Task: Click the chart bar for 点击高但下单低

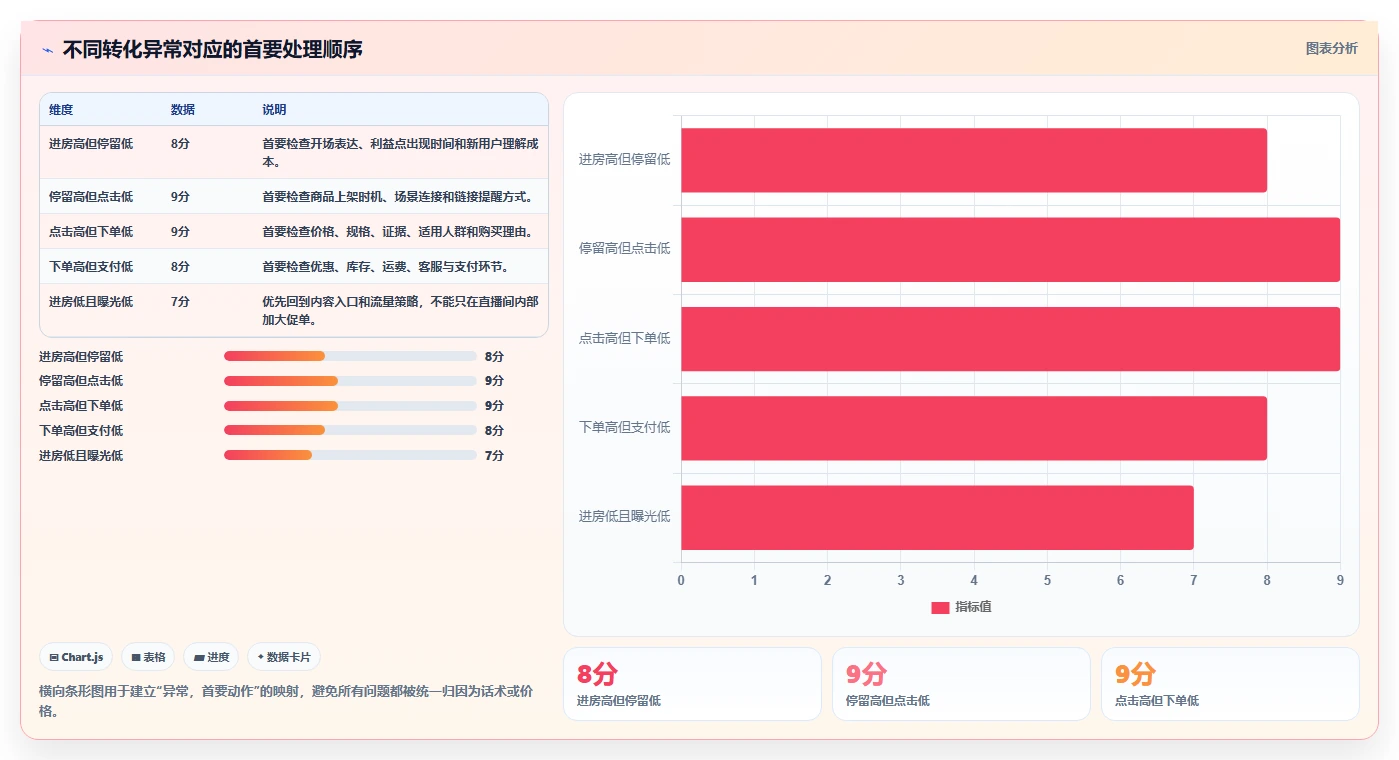Action: pyautogui.click(x=1010, y=339)
